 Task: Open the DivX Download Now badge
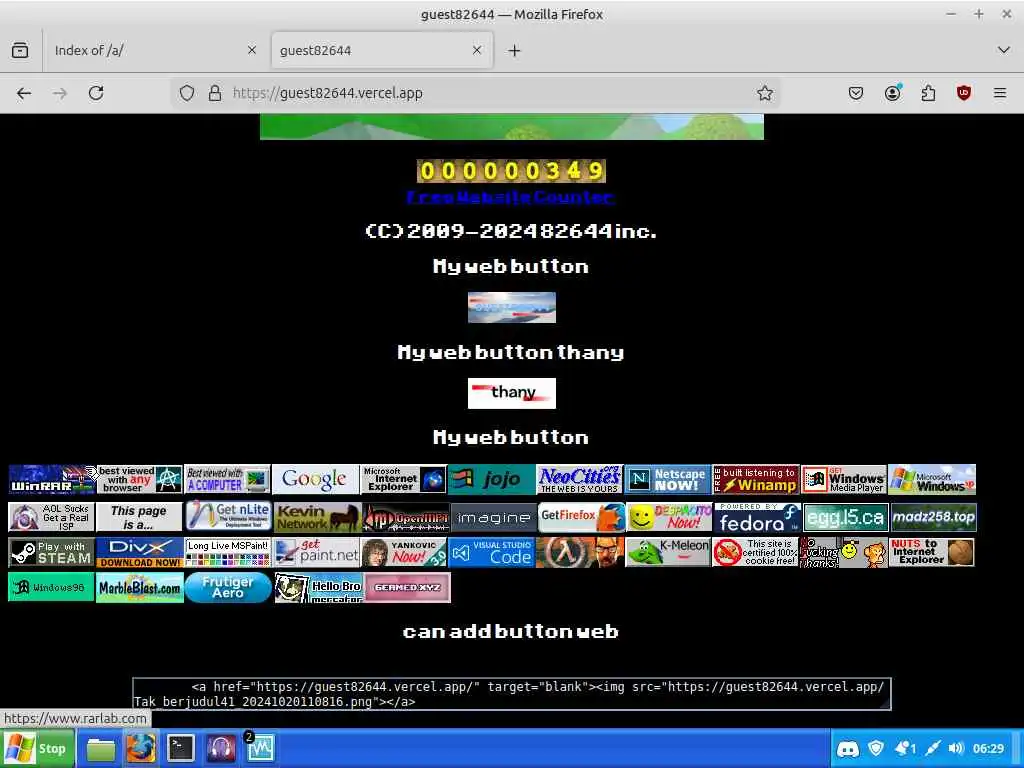pyautogui.click(x=140, y=552)
